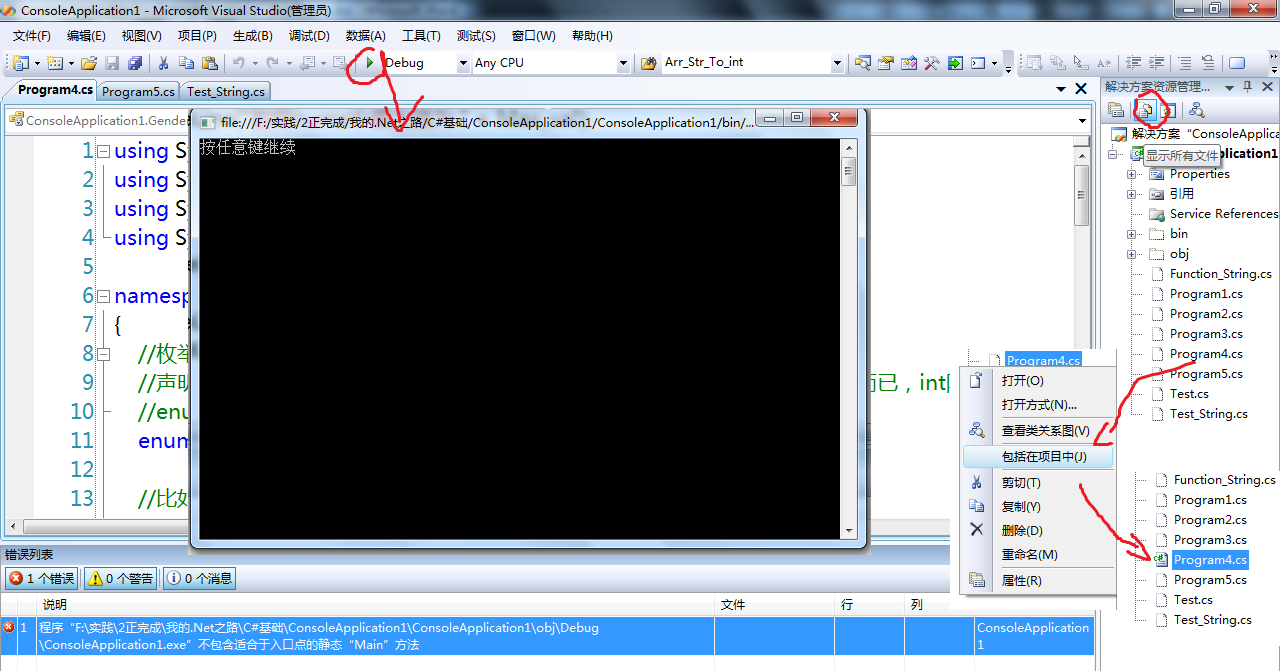Viewport: 1280px width, 671px height.
Task: Click the Solution Explorer Properties icon
Action: [1116, 110]
